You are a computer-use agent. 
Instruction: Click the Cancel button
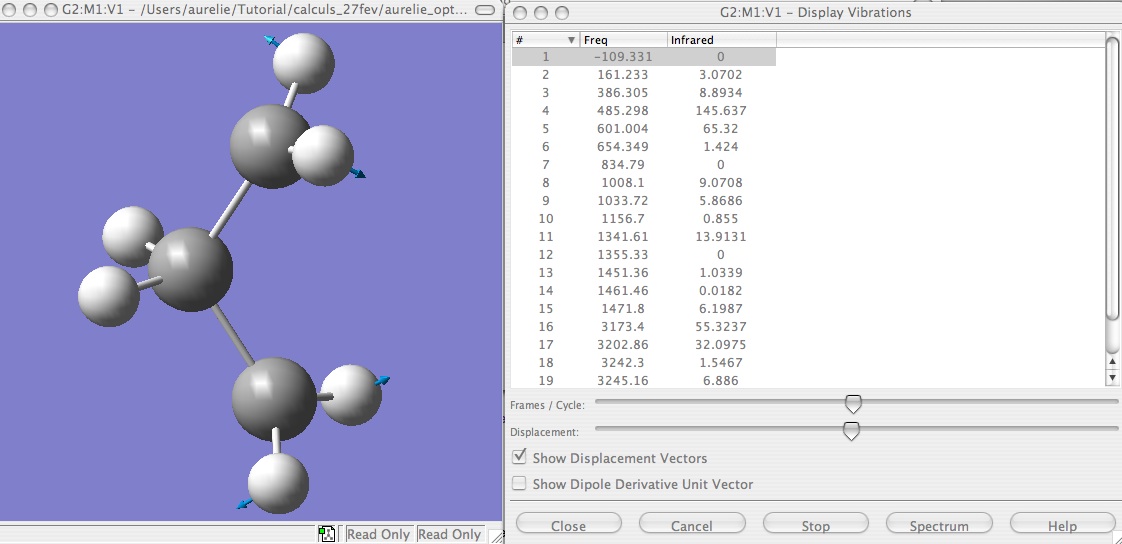[691, 525]
